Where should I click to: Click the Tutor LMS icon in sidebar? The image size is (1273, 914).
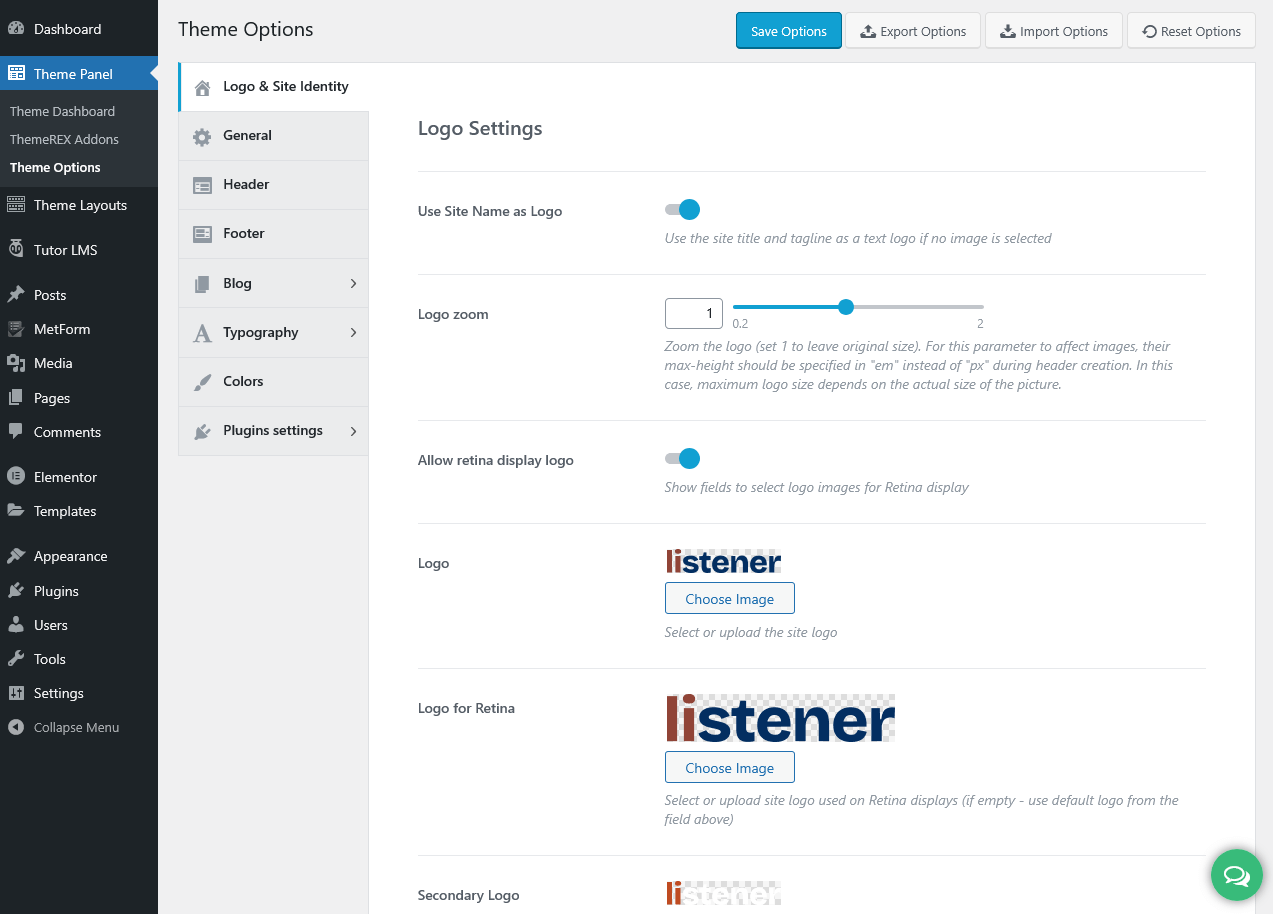[x=16, y=250]
